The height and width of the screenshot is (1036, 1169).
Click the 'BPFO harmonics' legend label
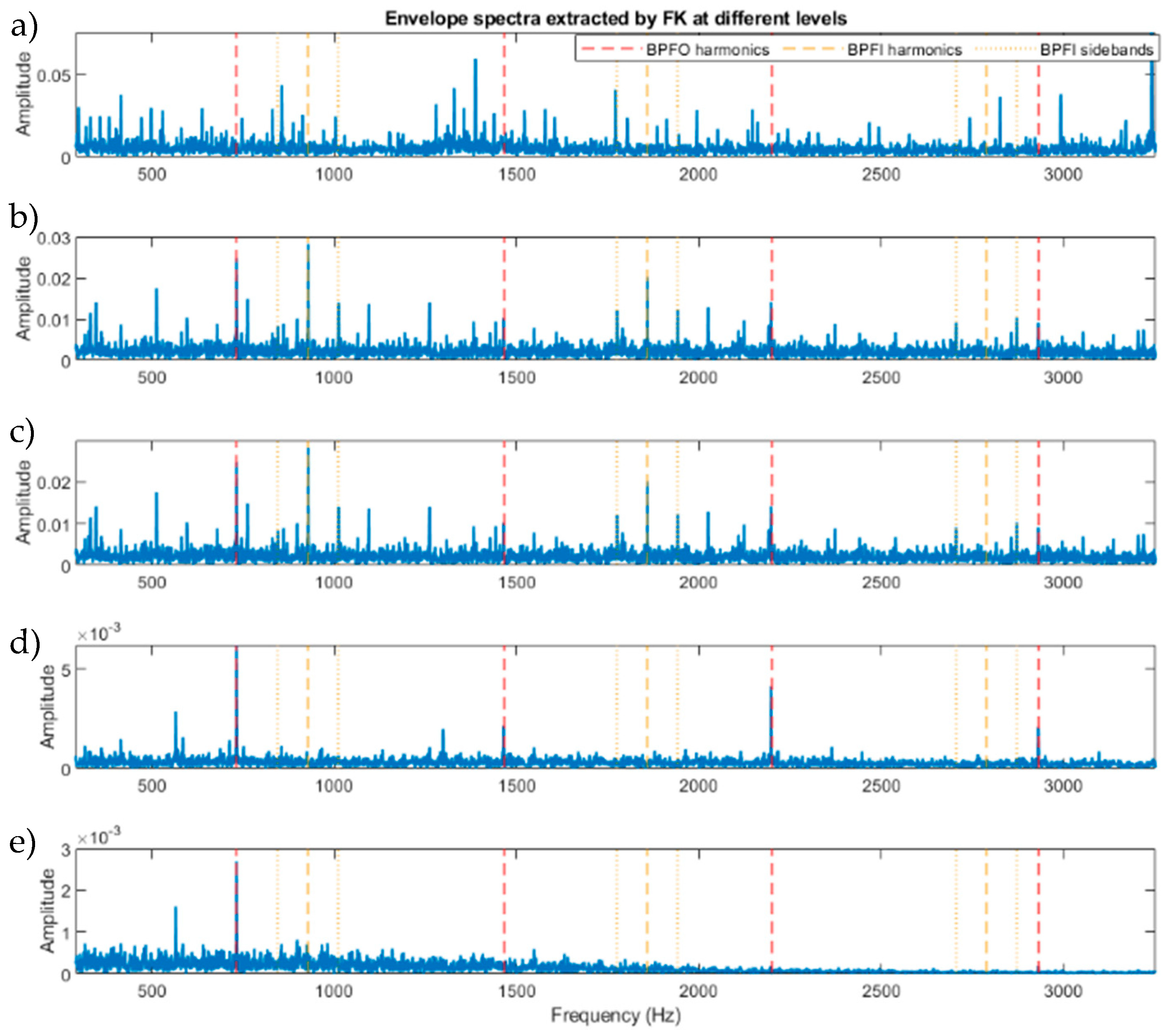tap(708, 50)
